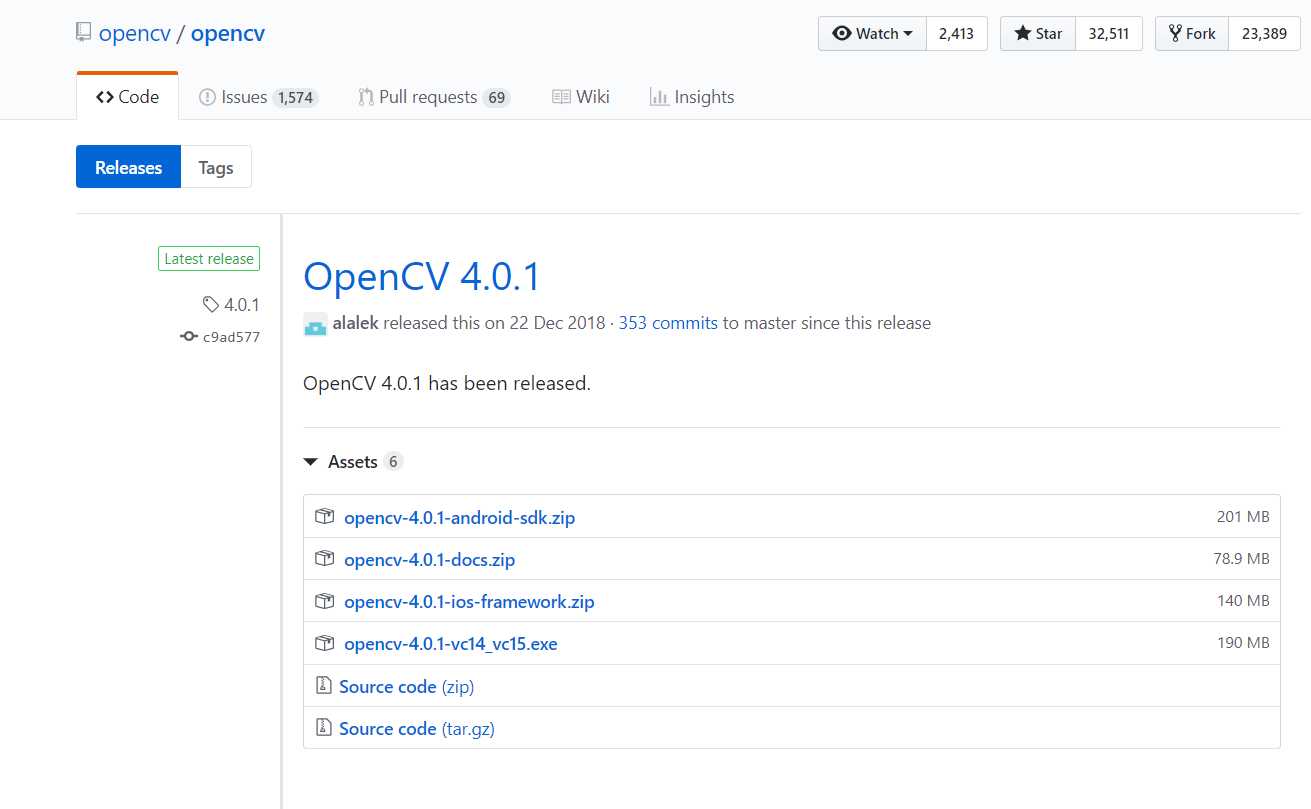Collapse the Assets section triangle
The image size is (1311, 809).
pyautogui.click(x=311, y=462)
